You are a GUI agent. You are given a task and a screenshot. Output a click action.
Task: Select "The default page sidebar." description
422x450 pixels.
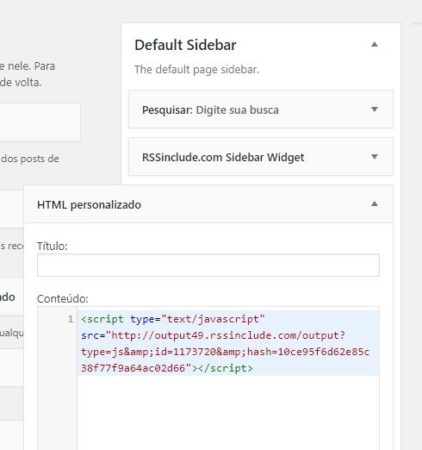coord(197,70)
